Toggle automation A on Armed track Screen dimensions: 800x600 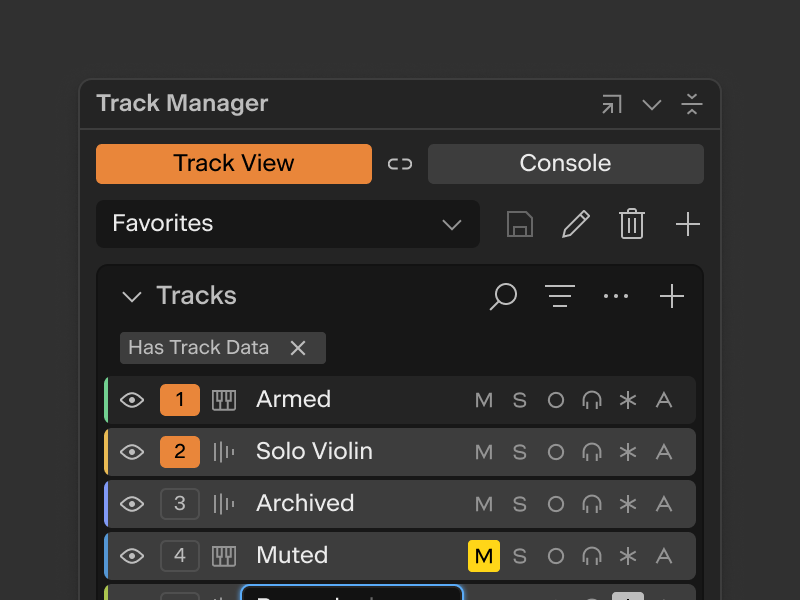[x=664, y=401]
